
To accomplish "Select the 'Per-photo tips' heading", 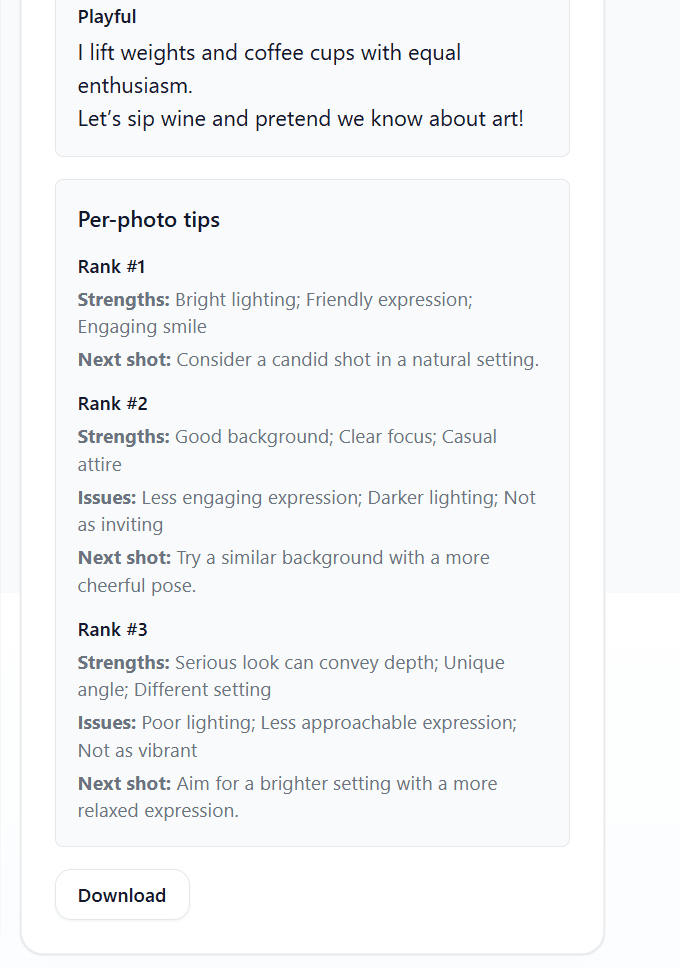I will pyautogui.click(x=148, y=219).
